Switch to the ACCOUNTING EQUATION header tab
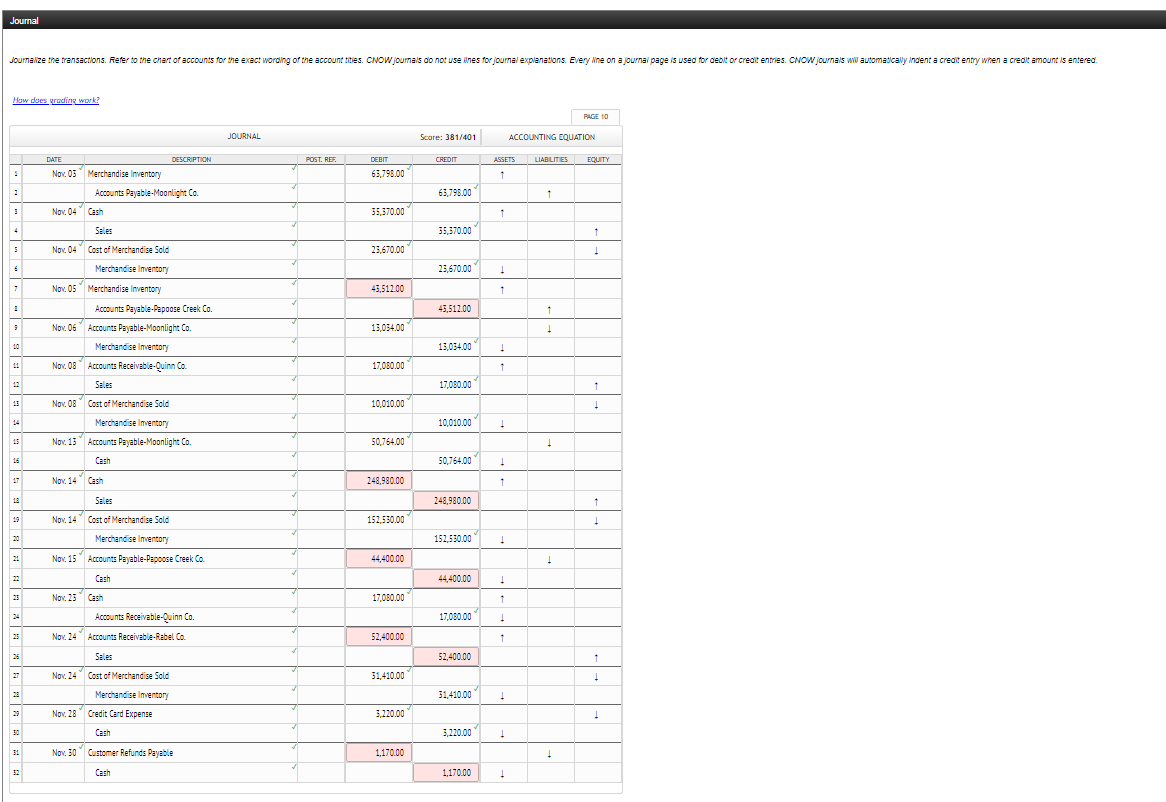The image size is (1166, 802). 552,138
